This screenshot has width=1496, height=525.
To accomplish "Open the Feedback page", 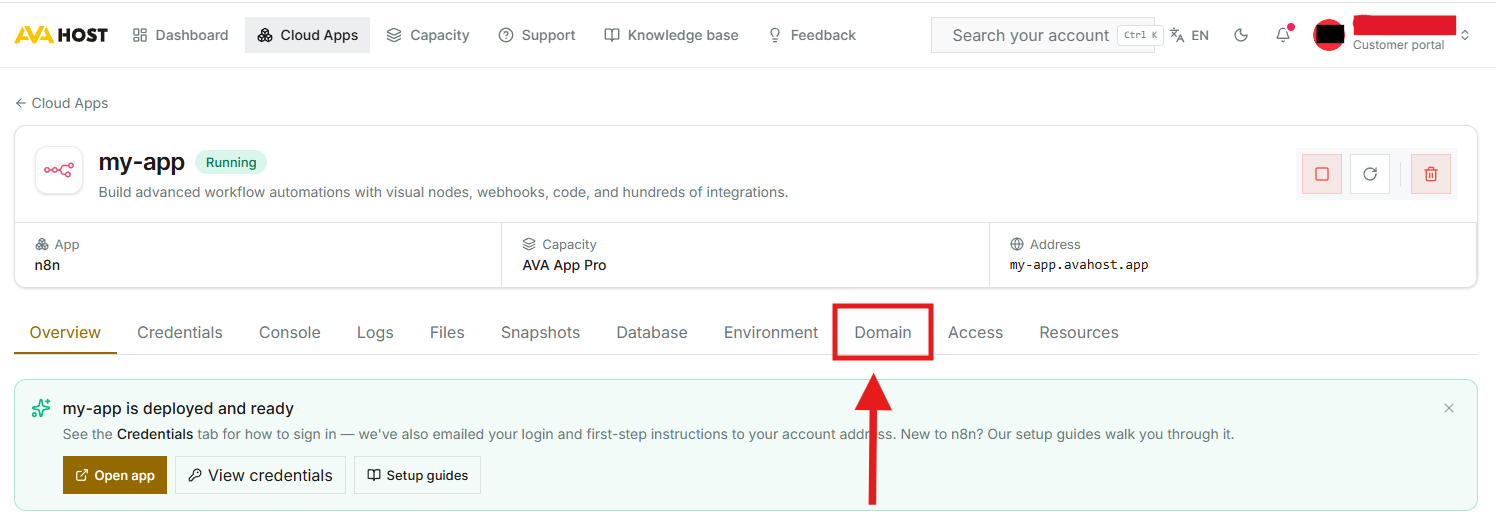I will (x=811, y=35).
